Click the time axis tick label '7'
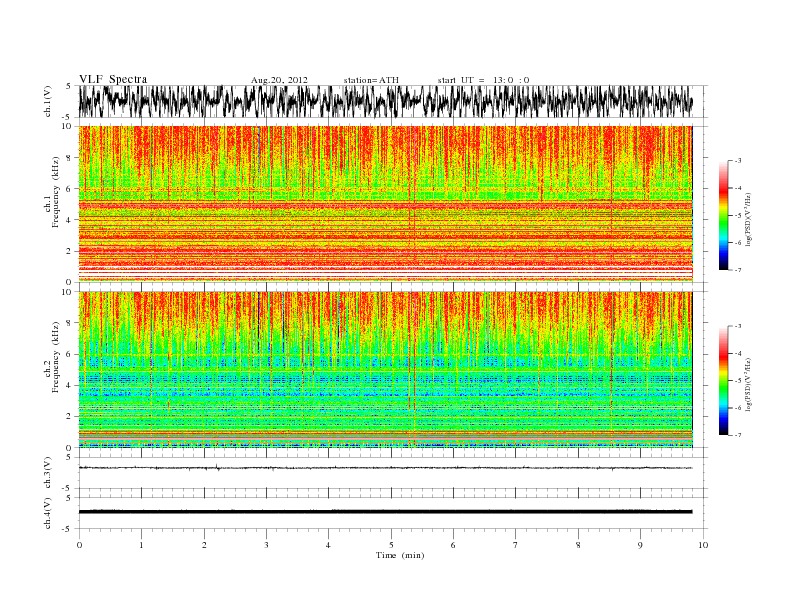 516,545
